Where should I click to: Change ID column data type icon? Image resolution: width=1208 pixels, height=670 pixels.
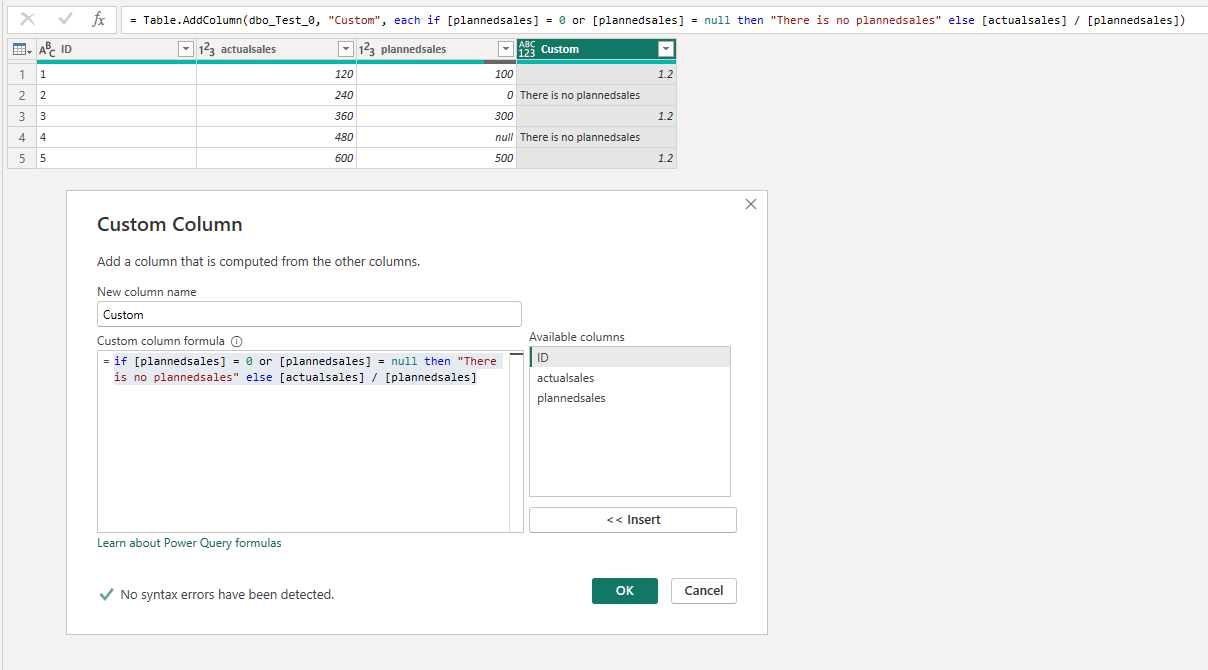click(x=47, y=49)
